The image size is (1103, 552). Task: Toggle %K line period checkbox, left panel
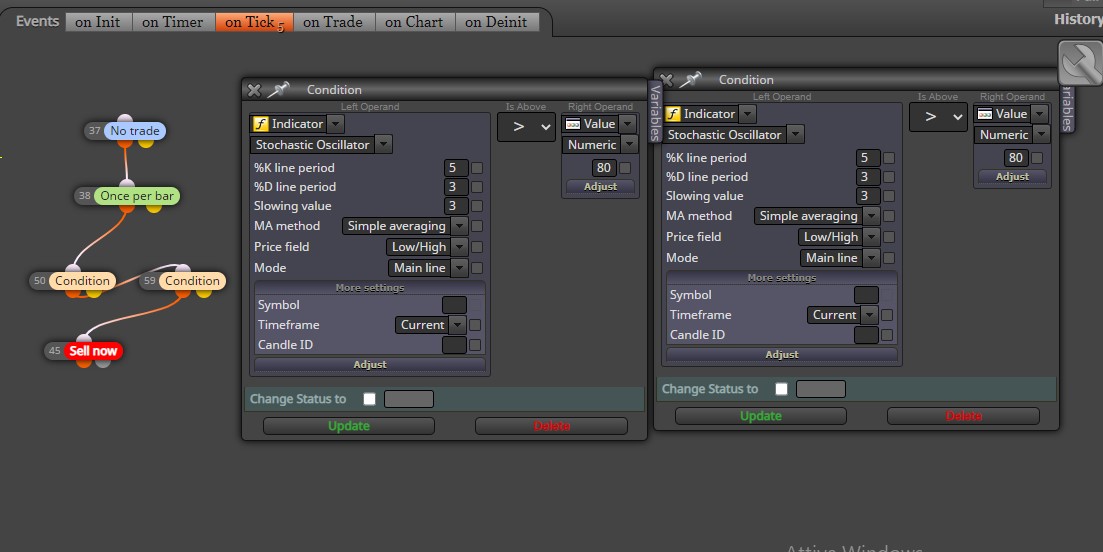click(x=477, y=168)
